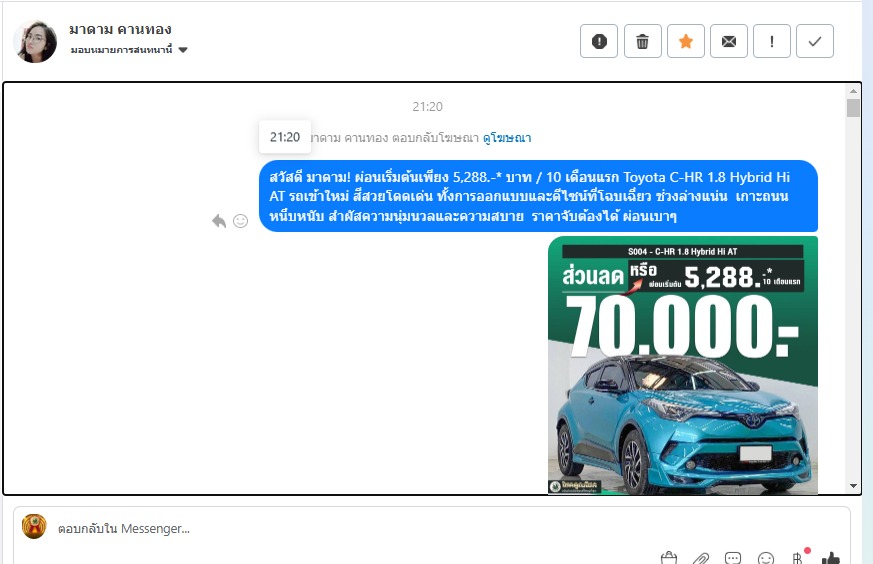
Task: Mark conversation unread via envelope icon
Action: (729, 41)
